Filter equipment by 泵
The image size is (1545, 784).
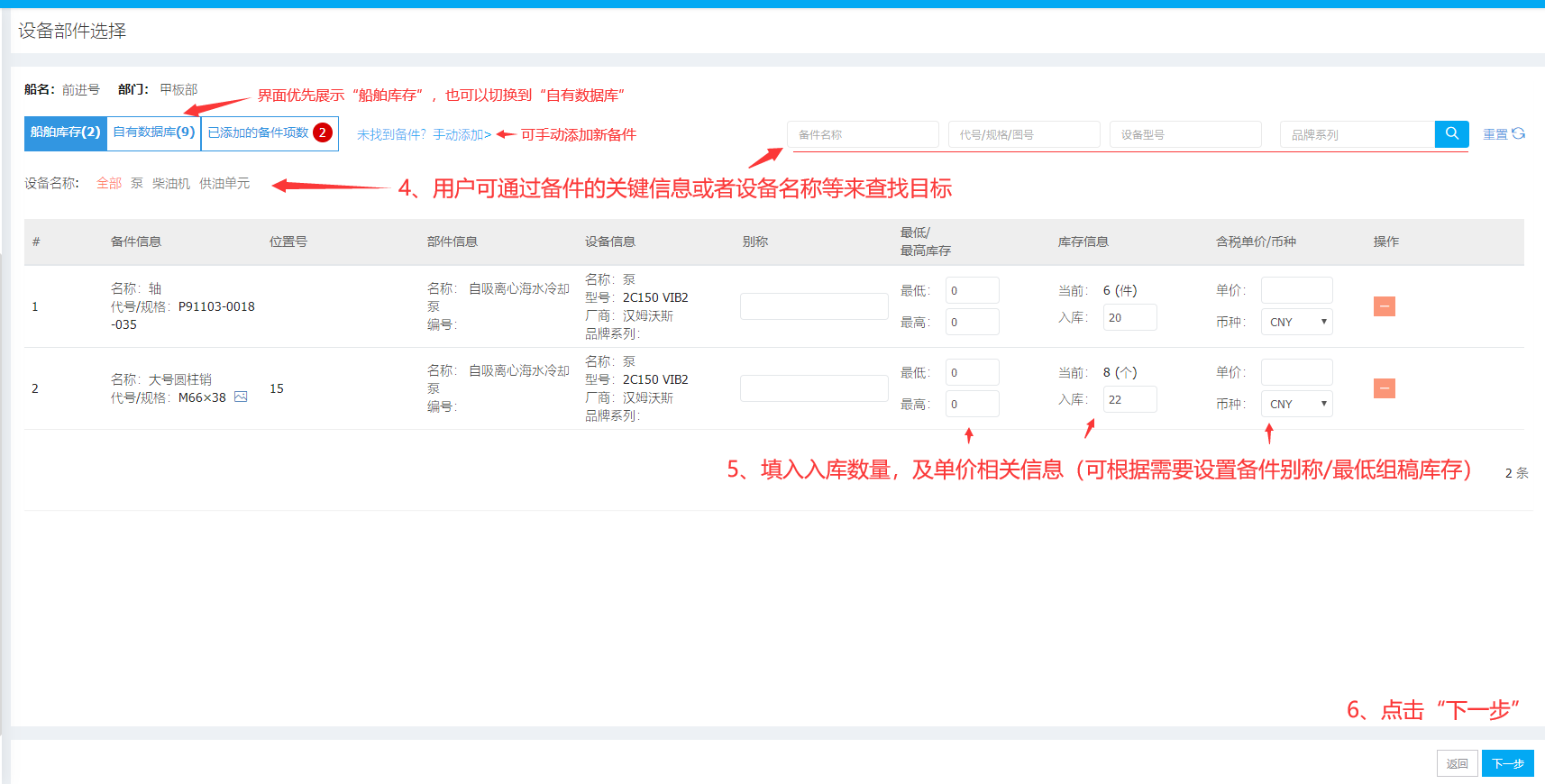coord(137,183)
